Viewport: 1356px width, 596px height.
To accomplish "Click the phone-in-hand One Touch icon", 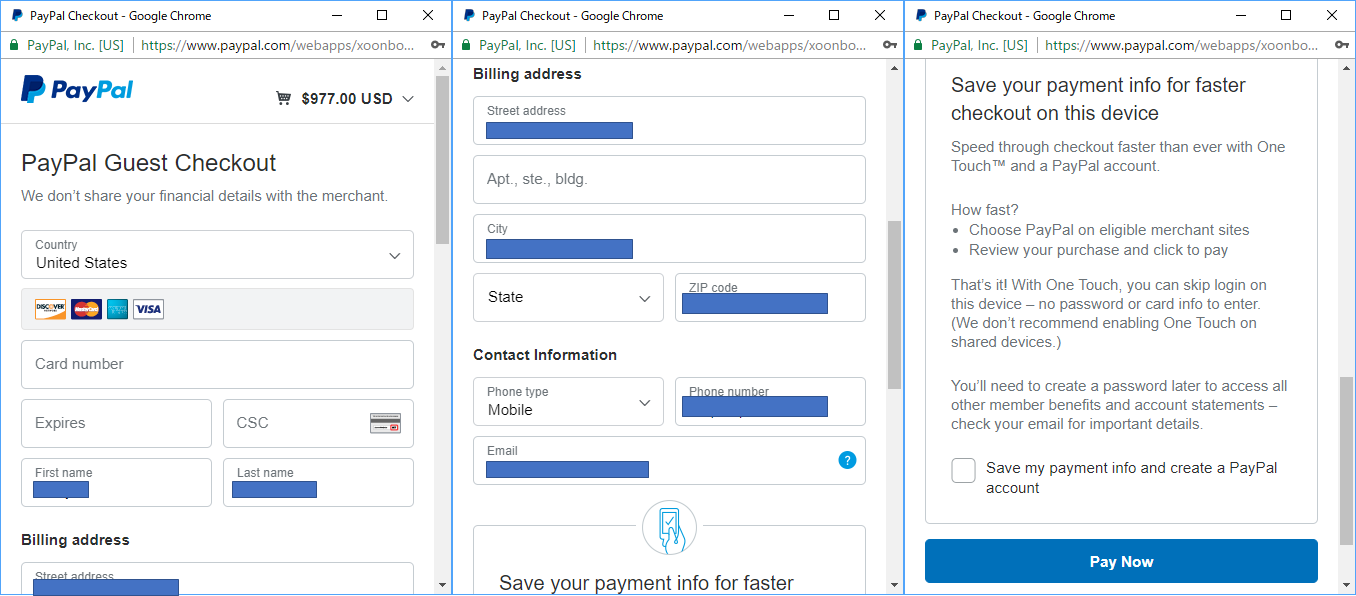I will click(669, 528).
